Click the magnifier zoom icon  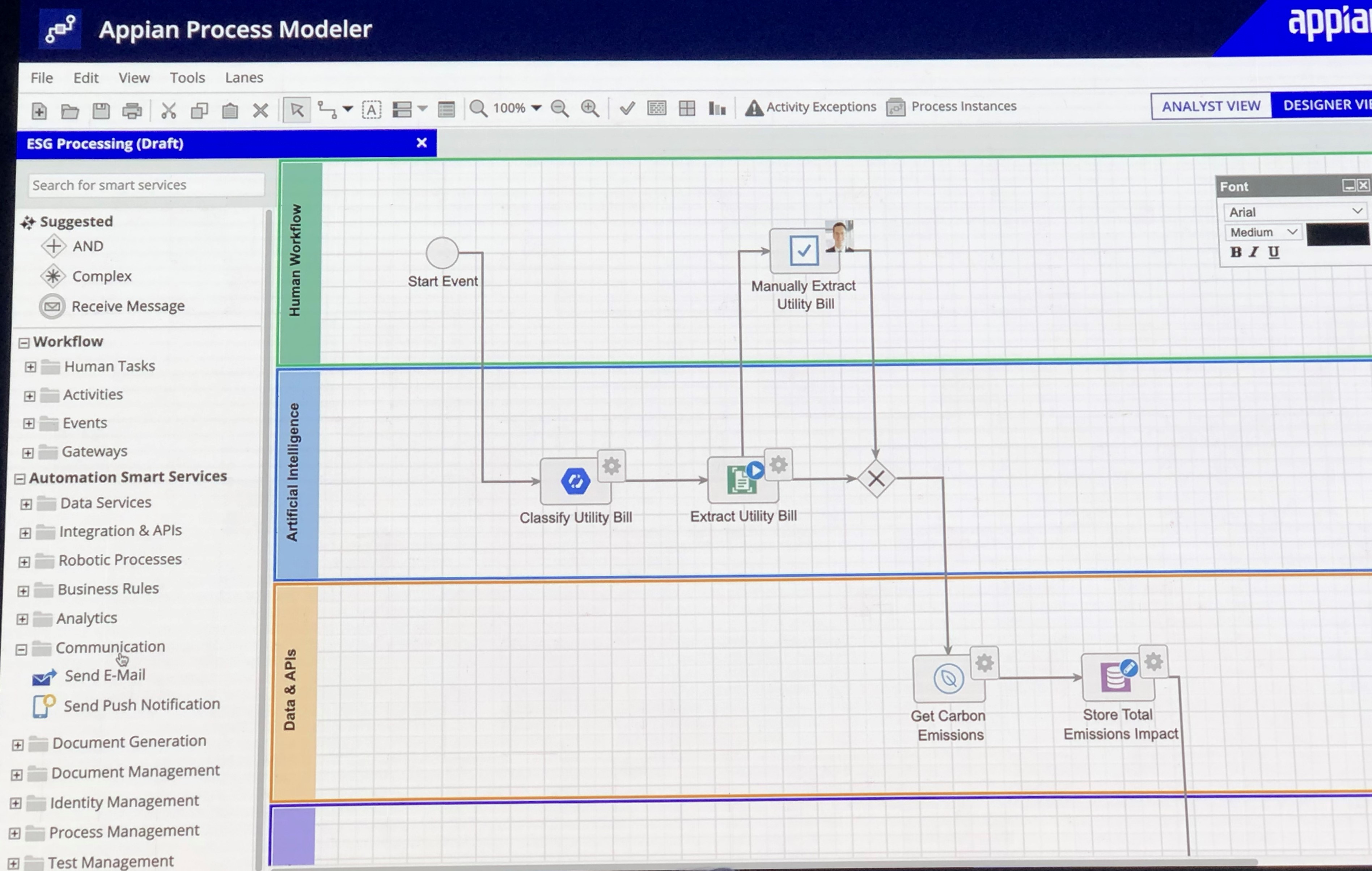pos(478,108)
